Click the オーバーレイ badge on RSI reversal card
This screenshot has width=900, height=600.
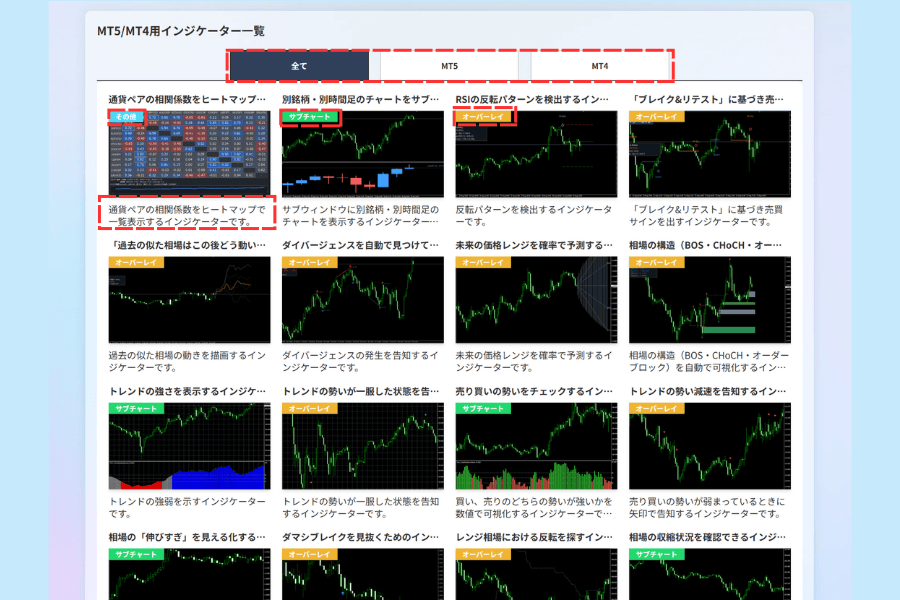[483, 117]
